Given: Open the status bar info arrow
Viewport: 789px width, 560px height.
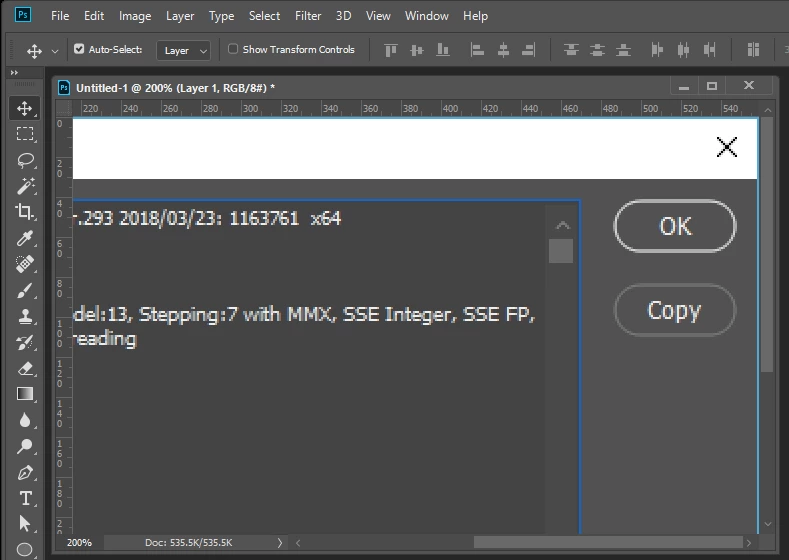Looking at the screenshot, I should click(x=280, y=542).
